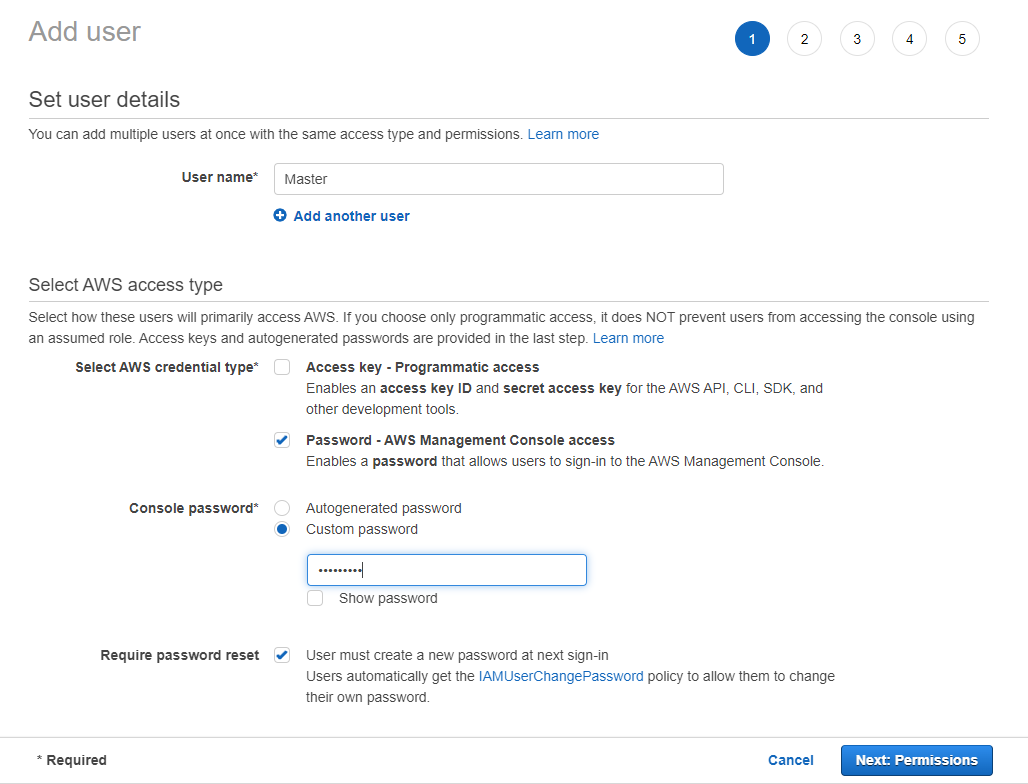1028x784 pixels.
Task: Click the plus icon beside Add another user
Action: coord(280,216)
